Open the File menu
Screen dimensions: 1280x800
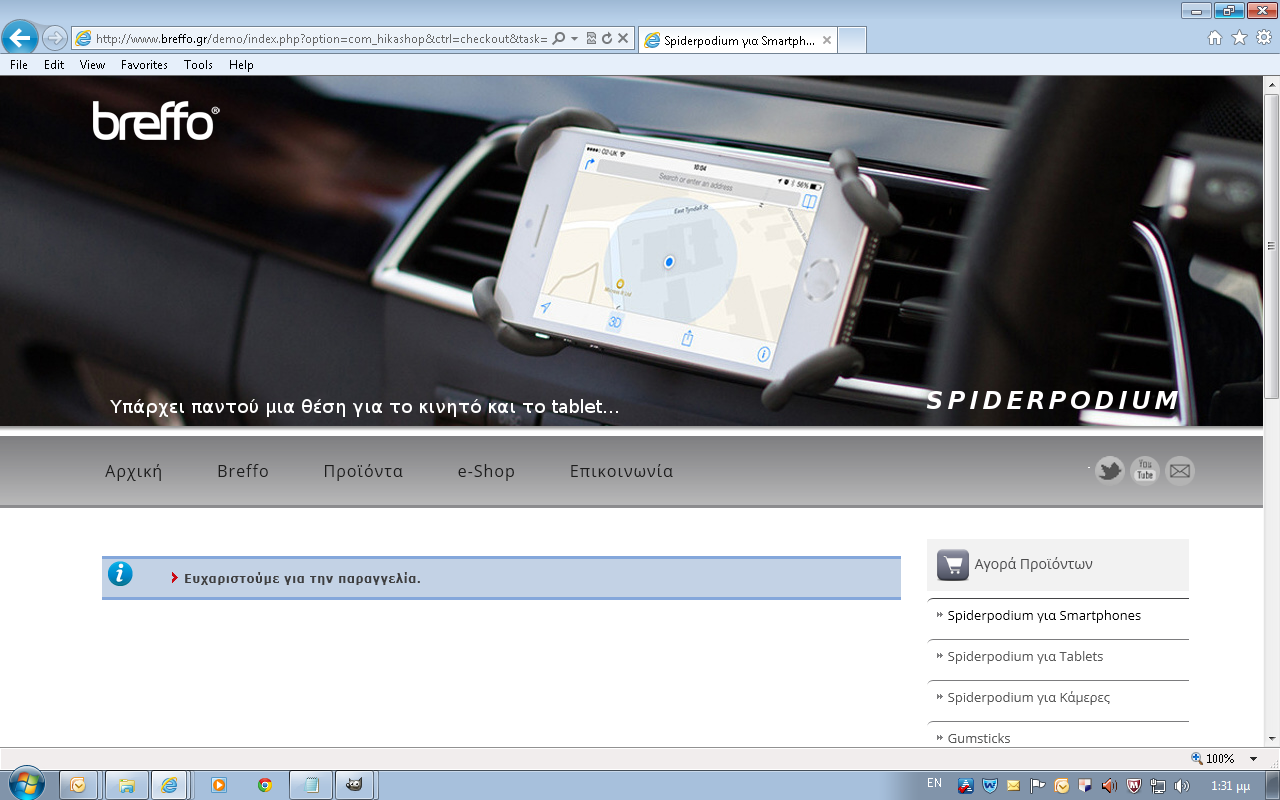pyautogui.click(x=19, y=65)
